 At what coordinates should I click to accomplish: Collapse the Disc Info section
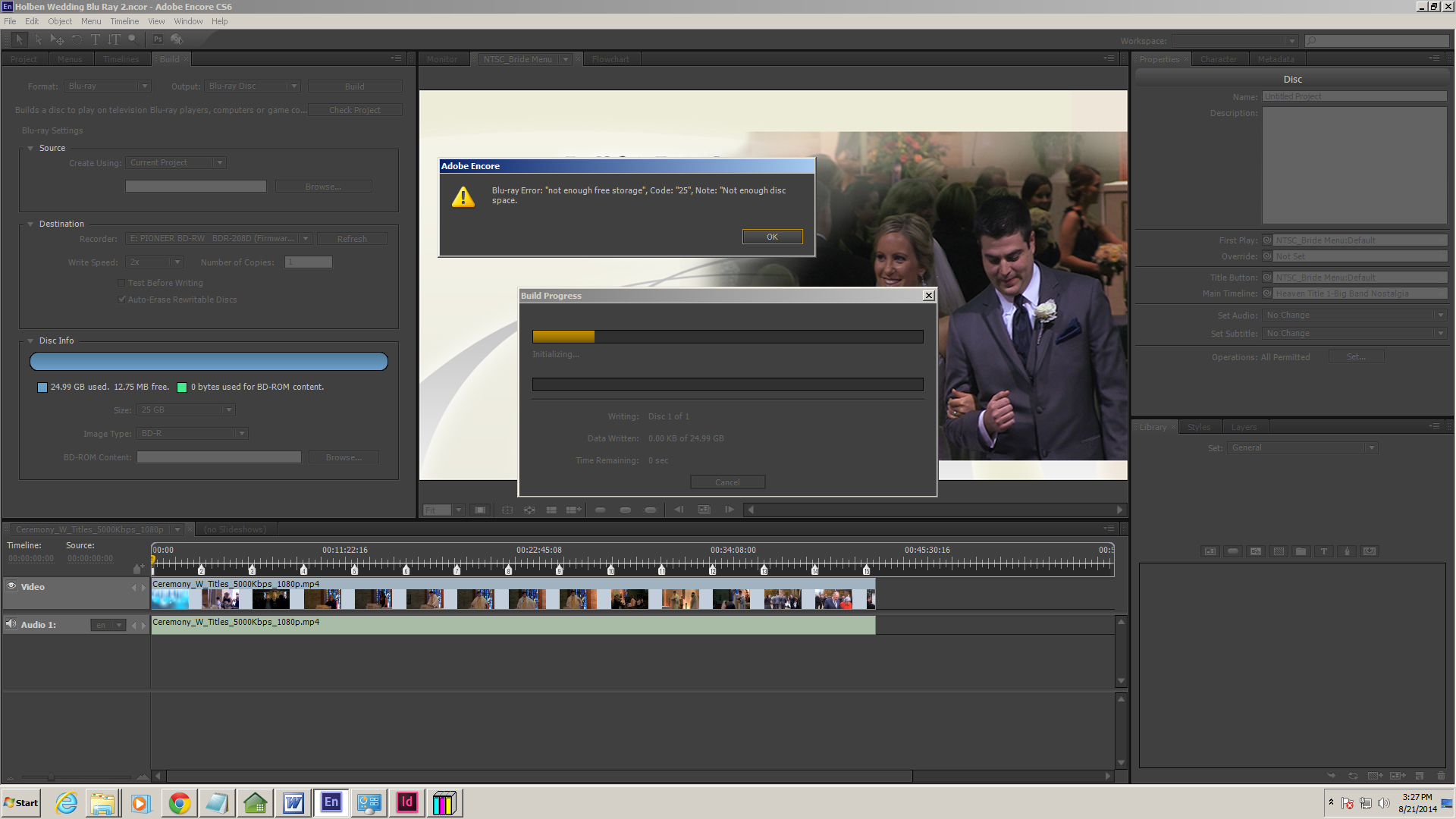30,341
